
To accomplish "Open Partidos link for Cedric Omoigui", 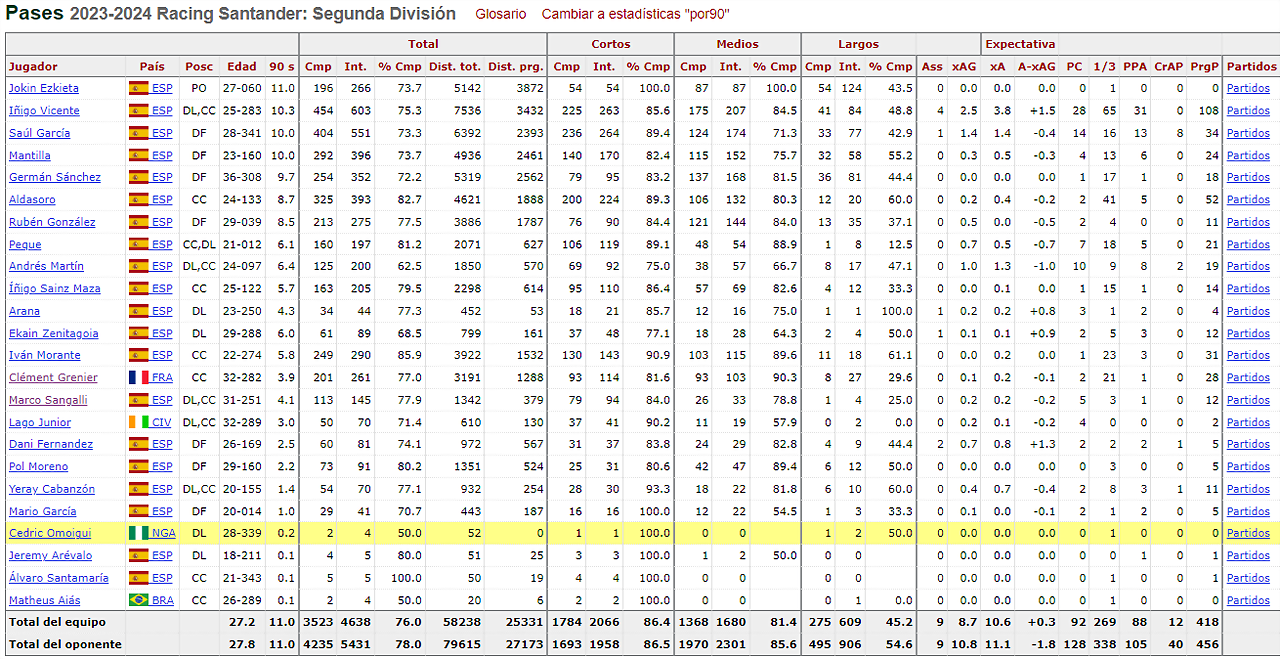I will click(x=1248, y=533).
